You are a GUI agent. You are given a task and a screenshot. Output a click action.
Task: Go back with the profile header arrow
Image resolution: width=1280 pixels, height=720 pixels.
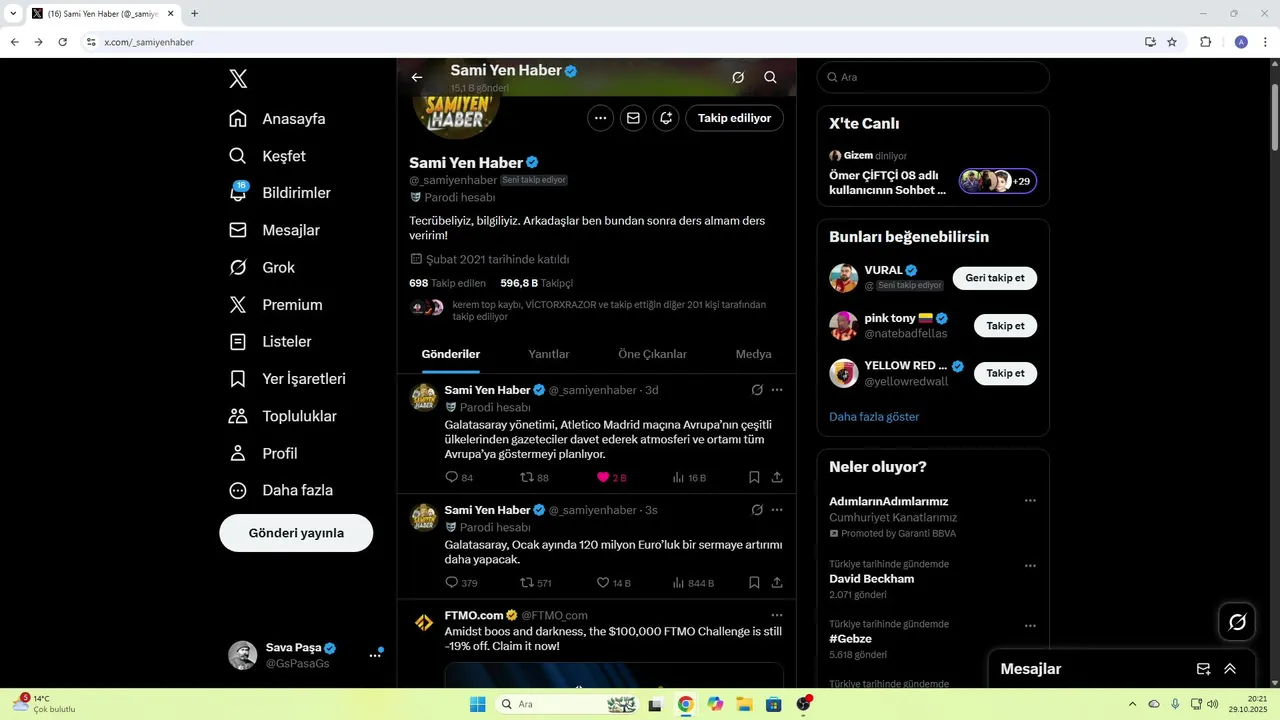[417, 77]
